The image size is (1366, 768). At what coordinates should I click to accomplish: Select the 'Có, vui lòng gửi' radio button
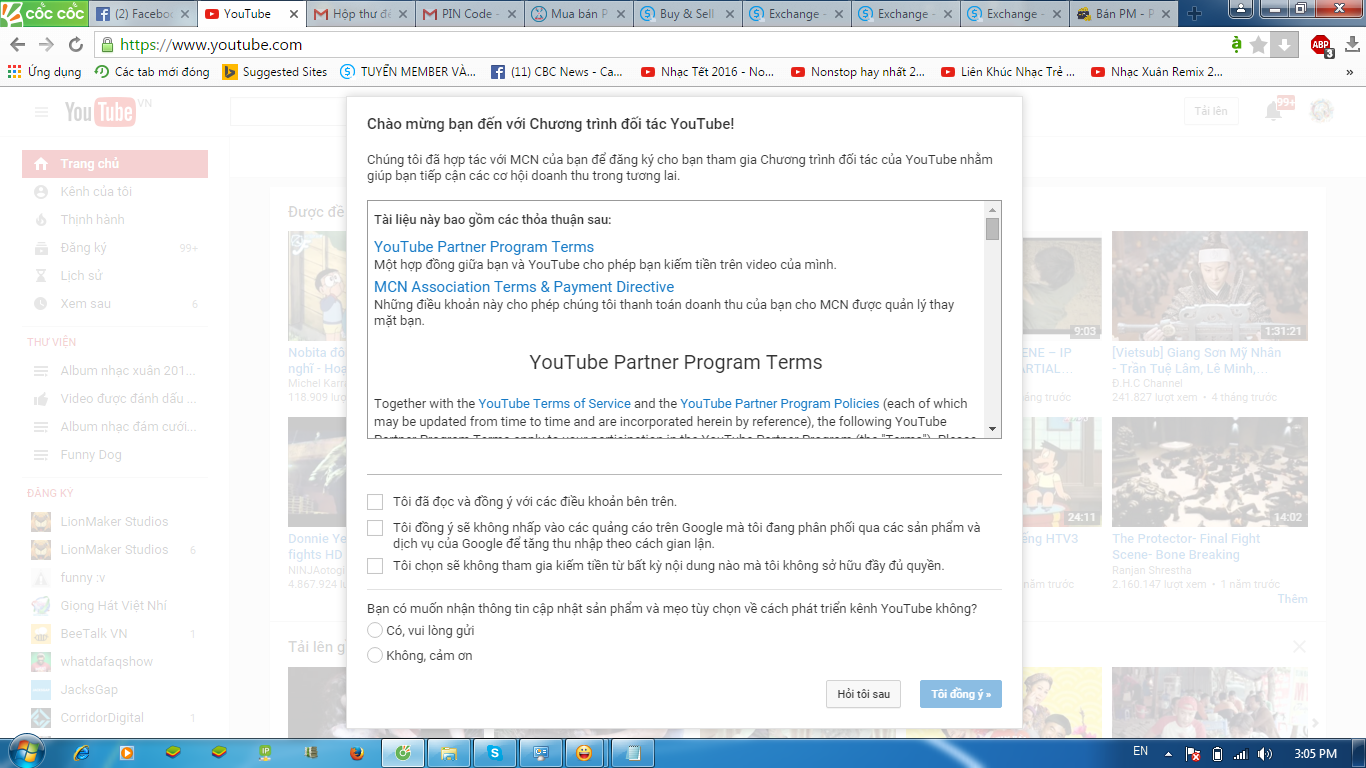point(375,630)
